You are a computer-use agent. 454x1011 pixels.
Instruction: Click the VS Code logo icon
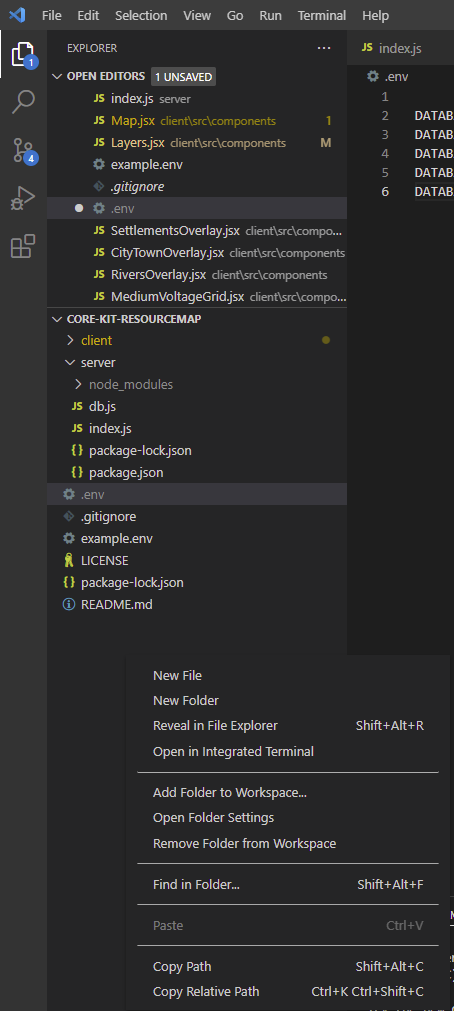17,15
